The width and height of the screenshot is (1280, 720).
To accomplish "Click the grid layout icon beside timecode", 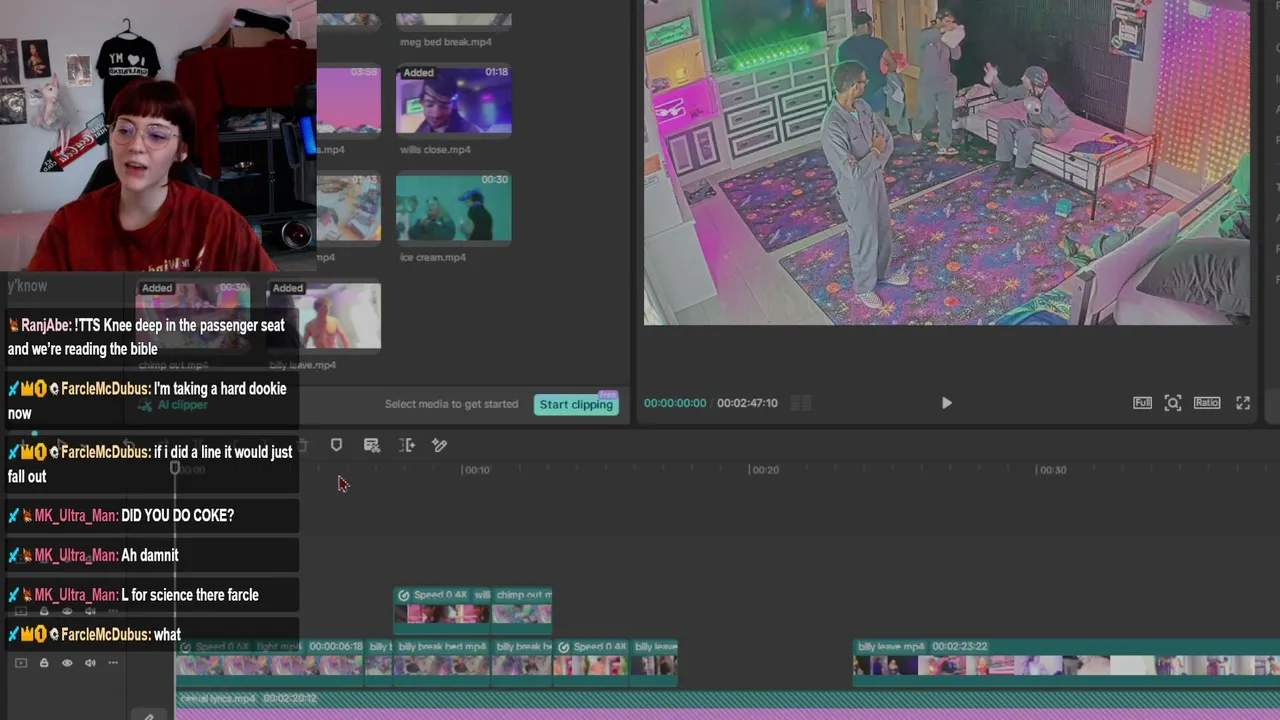I will pos(800,403).
